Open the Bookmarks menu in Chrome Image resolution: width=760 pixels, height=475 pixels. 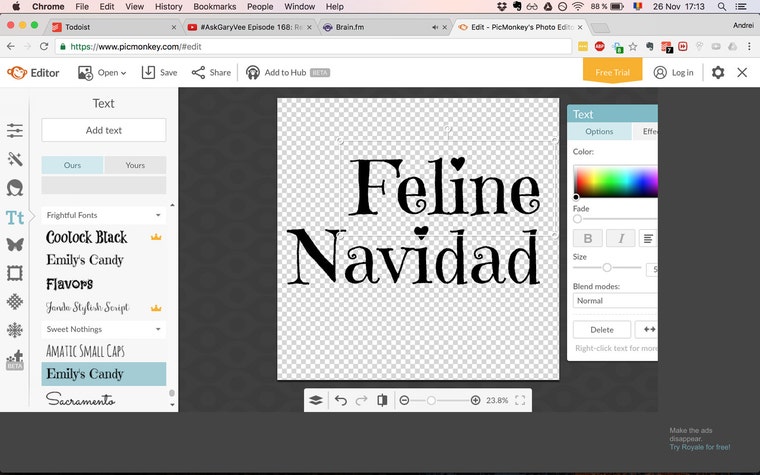214,7
